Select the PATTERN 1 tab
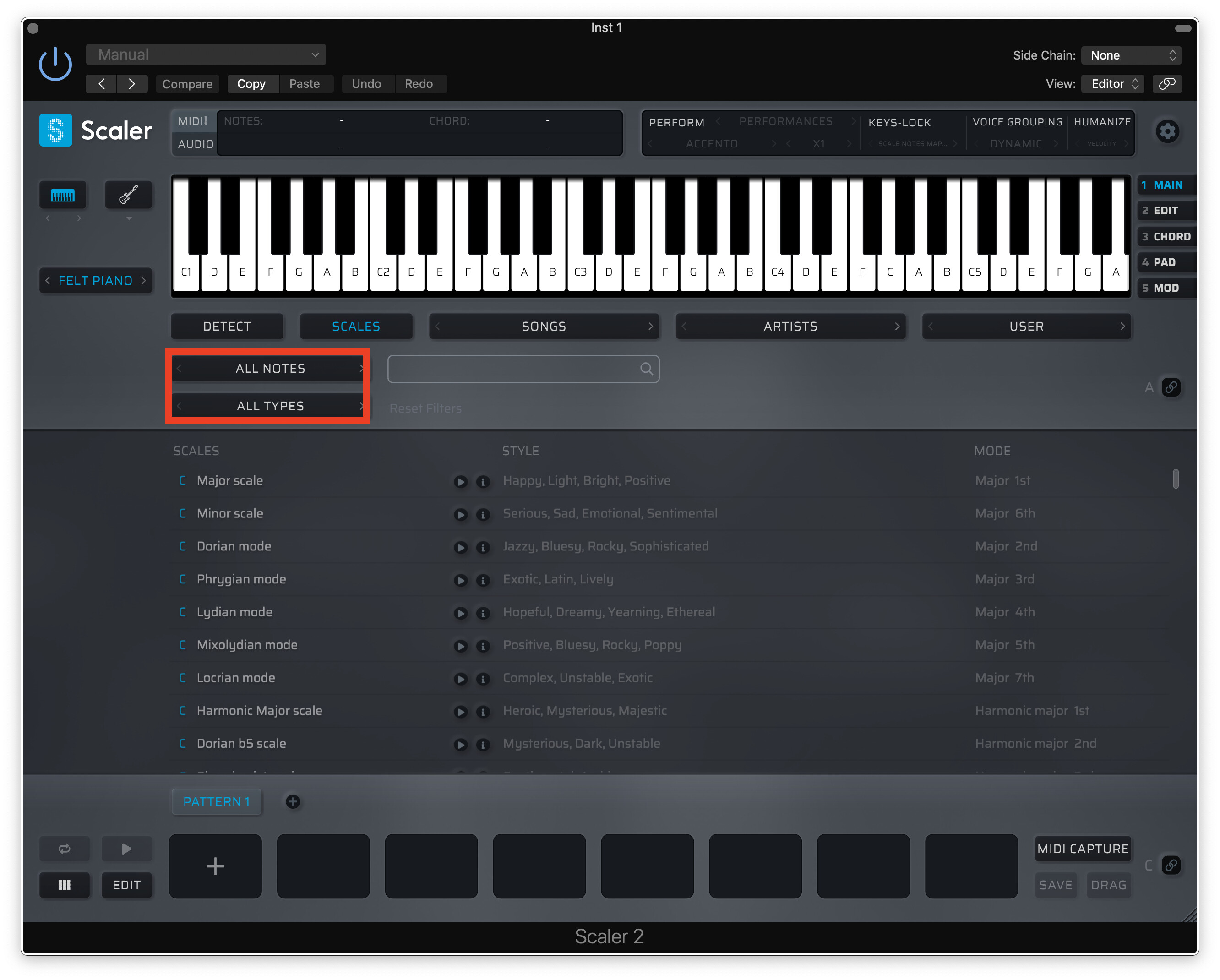This screenshot has width=1220, height=980. click(216, 801)
